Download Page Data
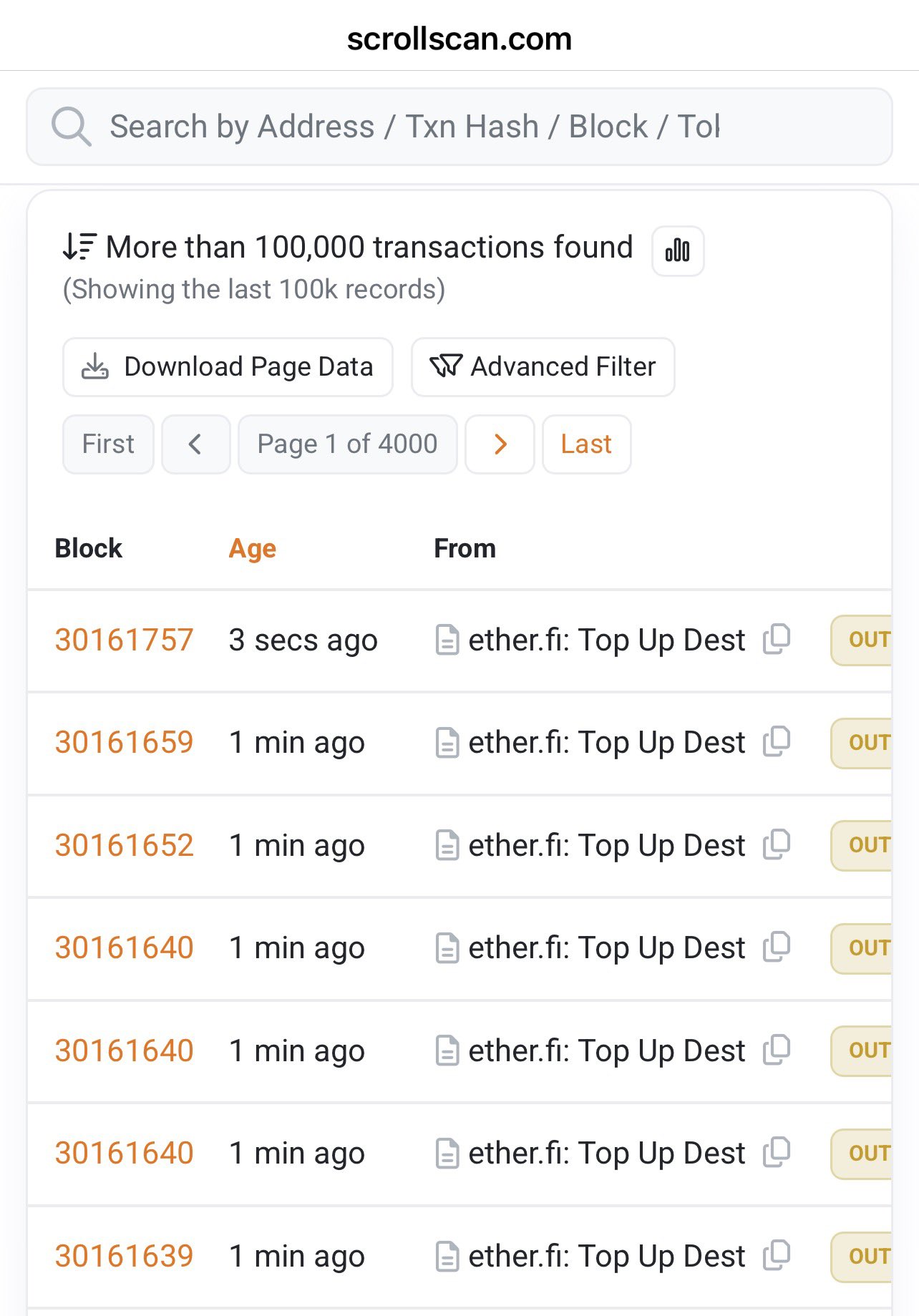Screen dimensions: 919x1316 pos(228,367)
